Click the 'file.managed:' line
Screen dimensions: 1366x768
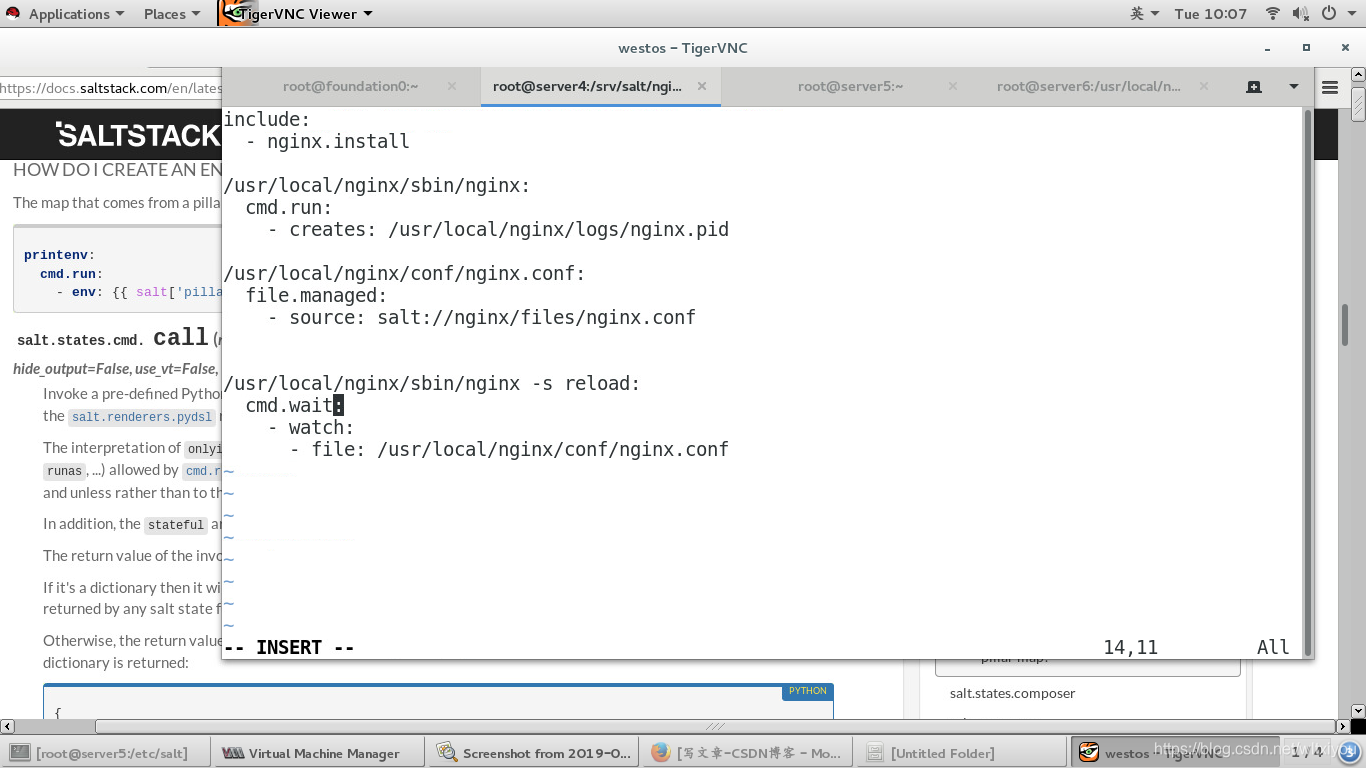[316, 295]
